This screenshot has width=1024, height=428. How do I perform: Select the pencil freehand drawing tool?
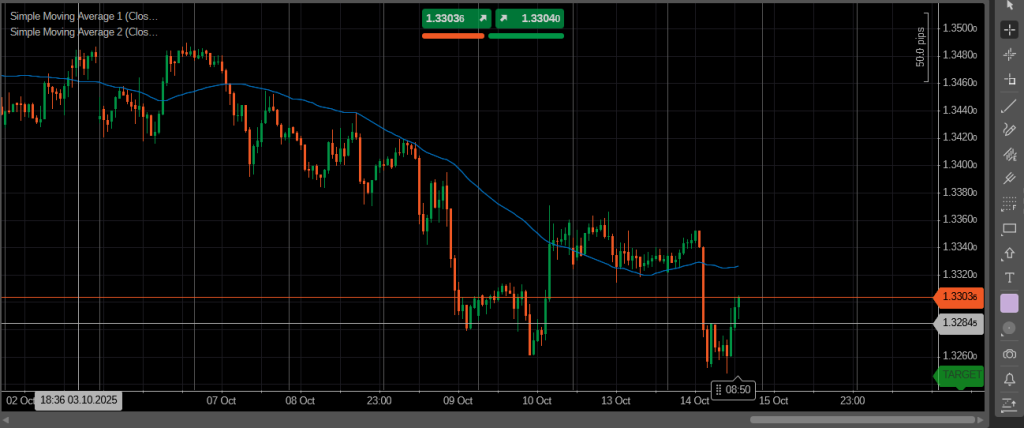click(x=1009, y=130)
